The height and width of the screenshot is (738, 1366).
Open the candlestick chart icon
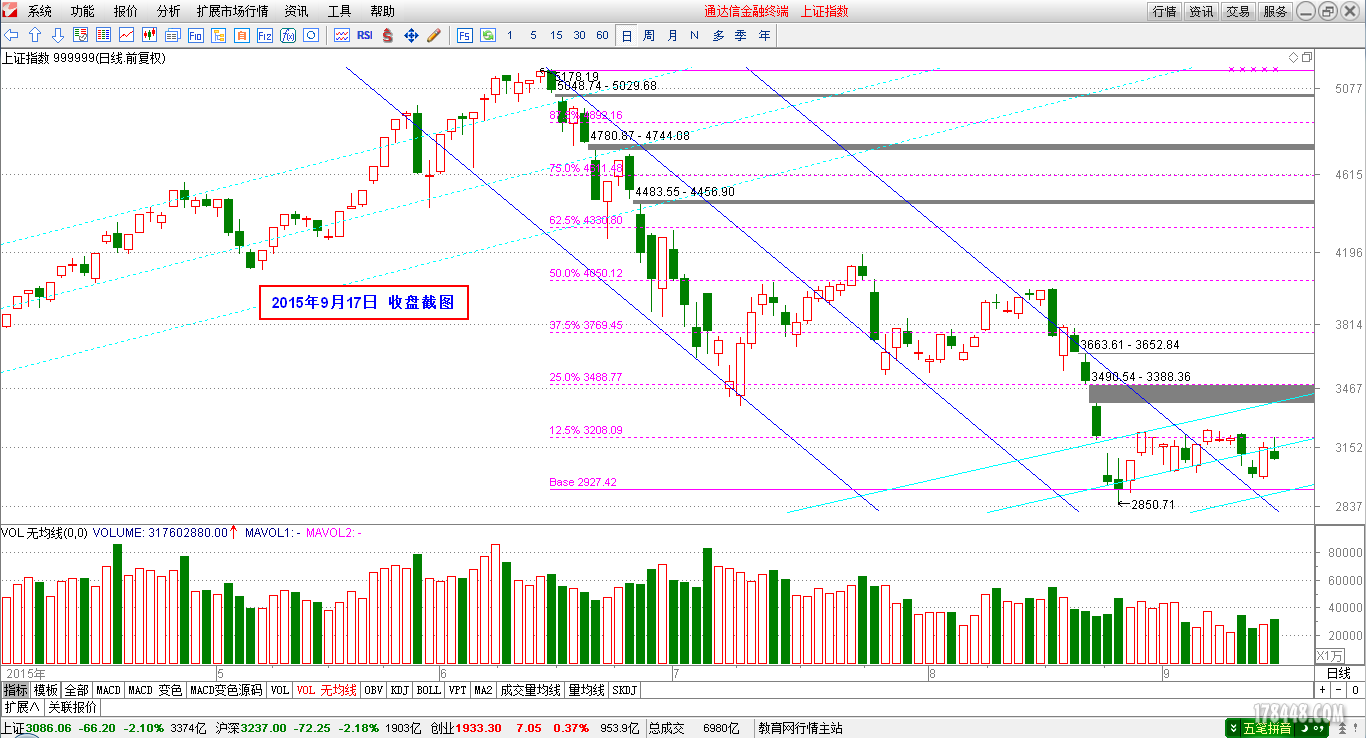[x=150, y=35]
